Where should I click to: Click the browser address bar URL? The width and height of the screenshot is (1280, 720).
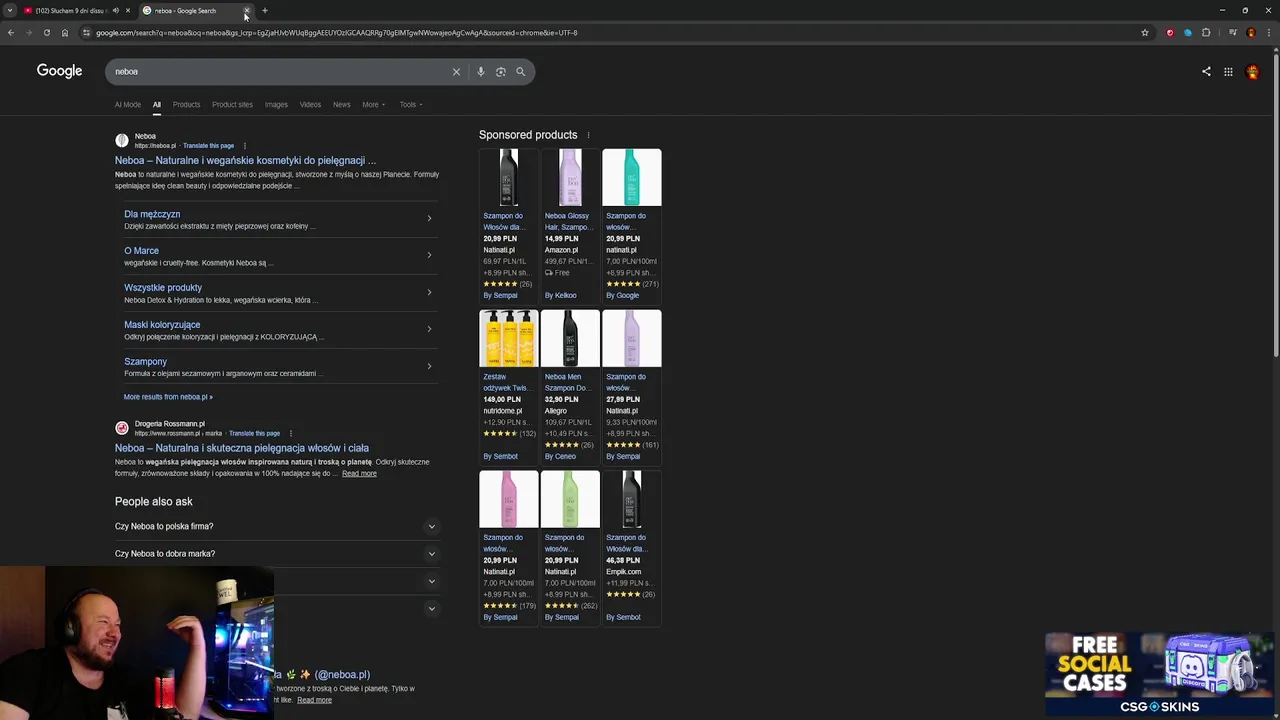pos(336,32)
